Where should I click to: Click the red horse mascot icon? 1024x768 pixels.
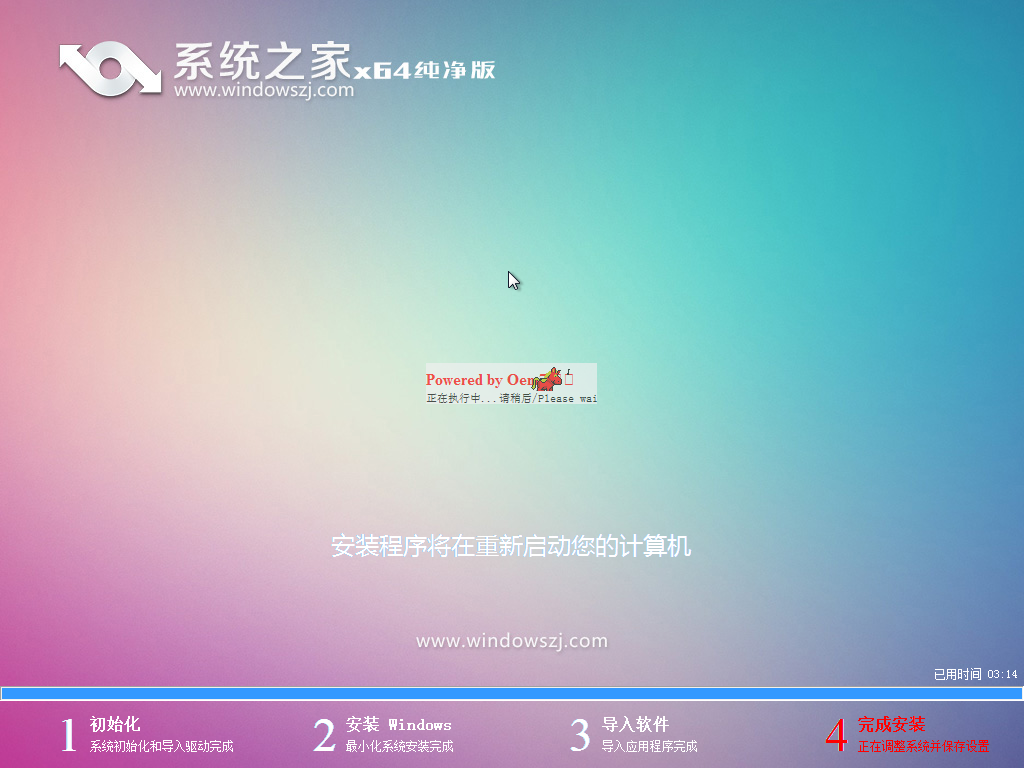[x=549, y=379]
